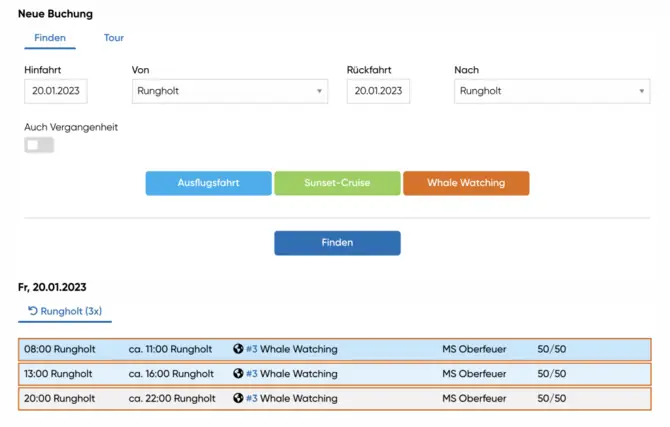Viewport: 670px width, 427px height.
Task: Filter by Whale Watching category
Action: coord(465,183)
